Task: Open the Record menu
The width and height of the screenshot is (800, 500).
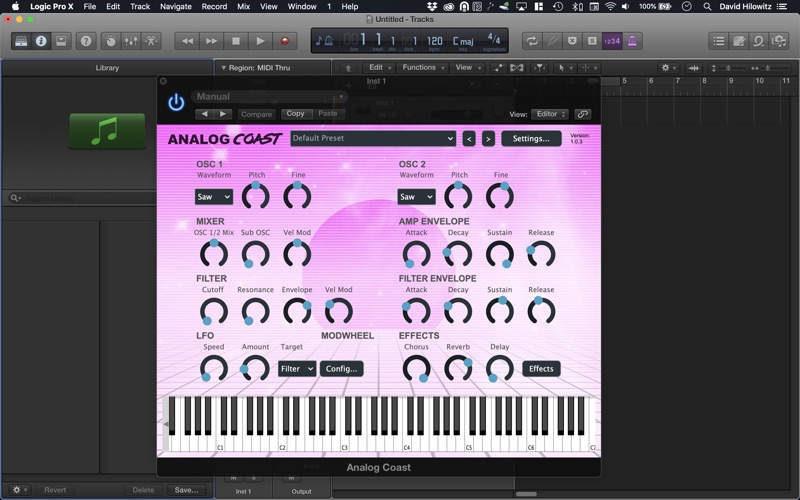Action: (214, 7)
